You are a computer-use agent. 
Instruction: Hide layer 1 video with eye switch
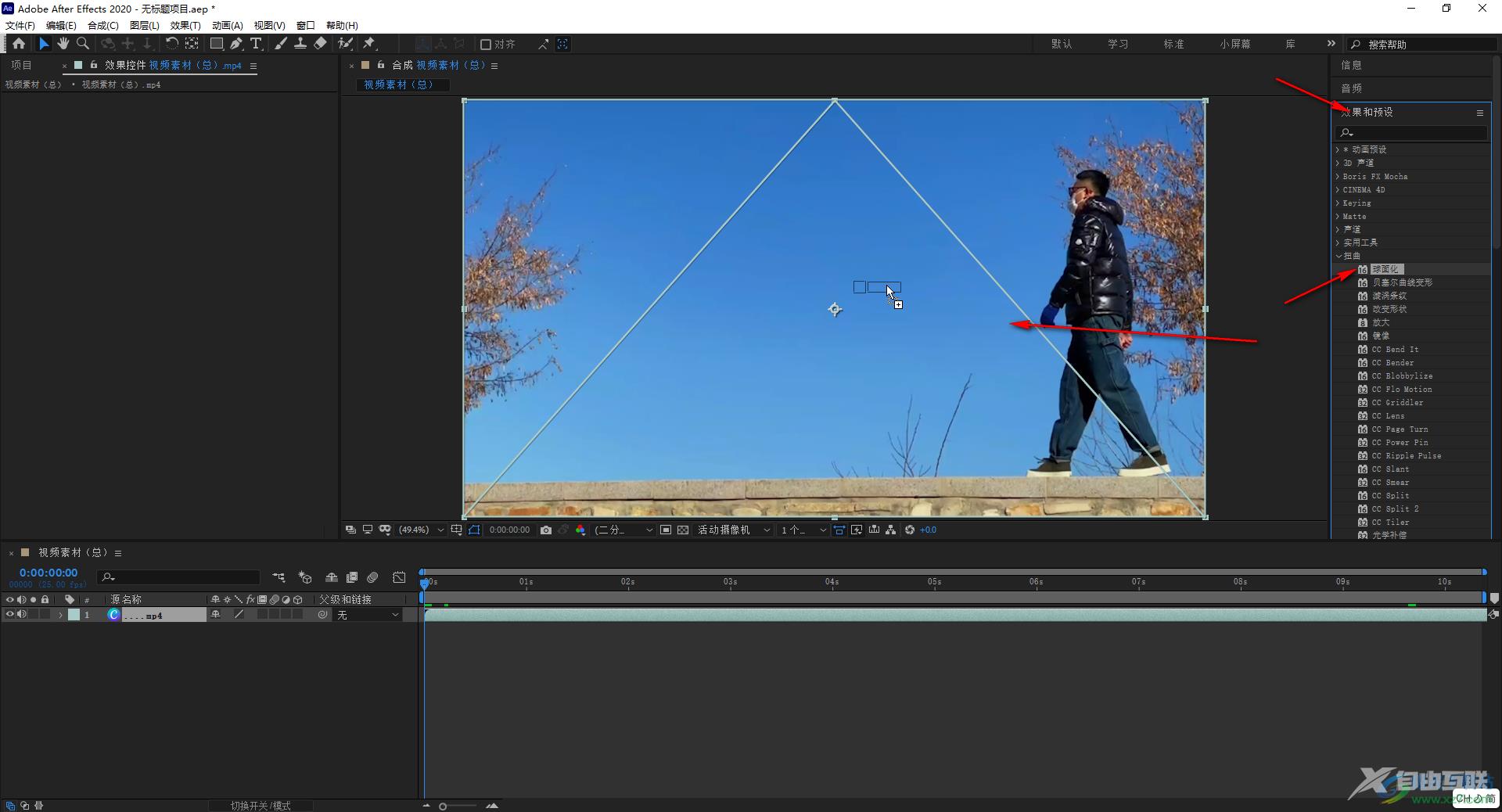click(x=10, y=615)
